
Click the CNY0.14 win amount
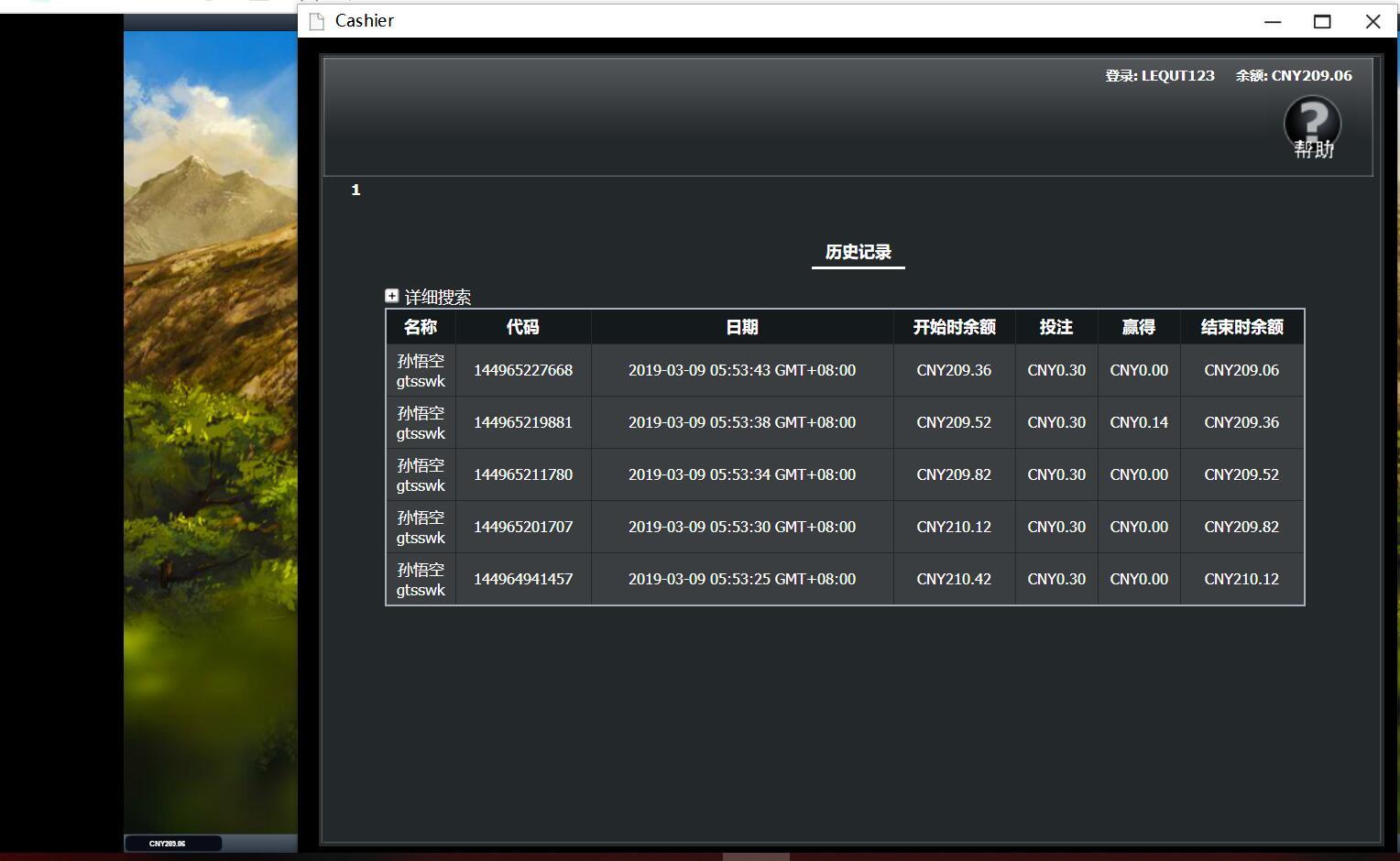1139,422
